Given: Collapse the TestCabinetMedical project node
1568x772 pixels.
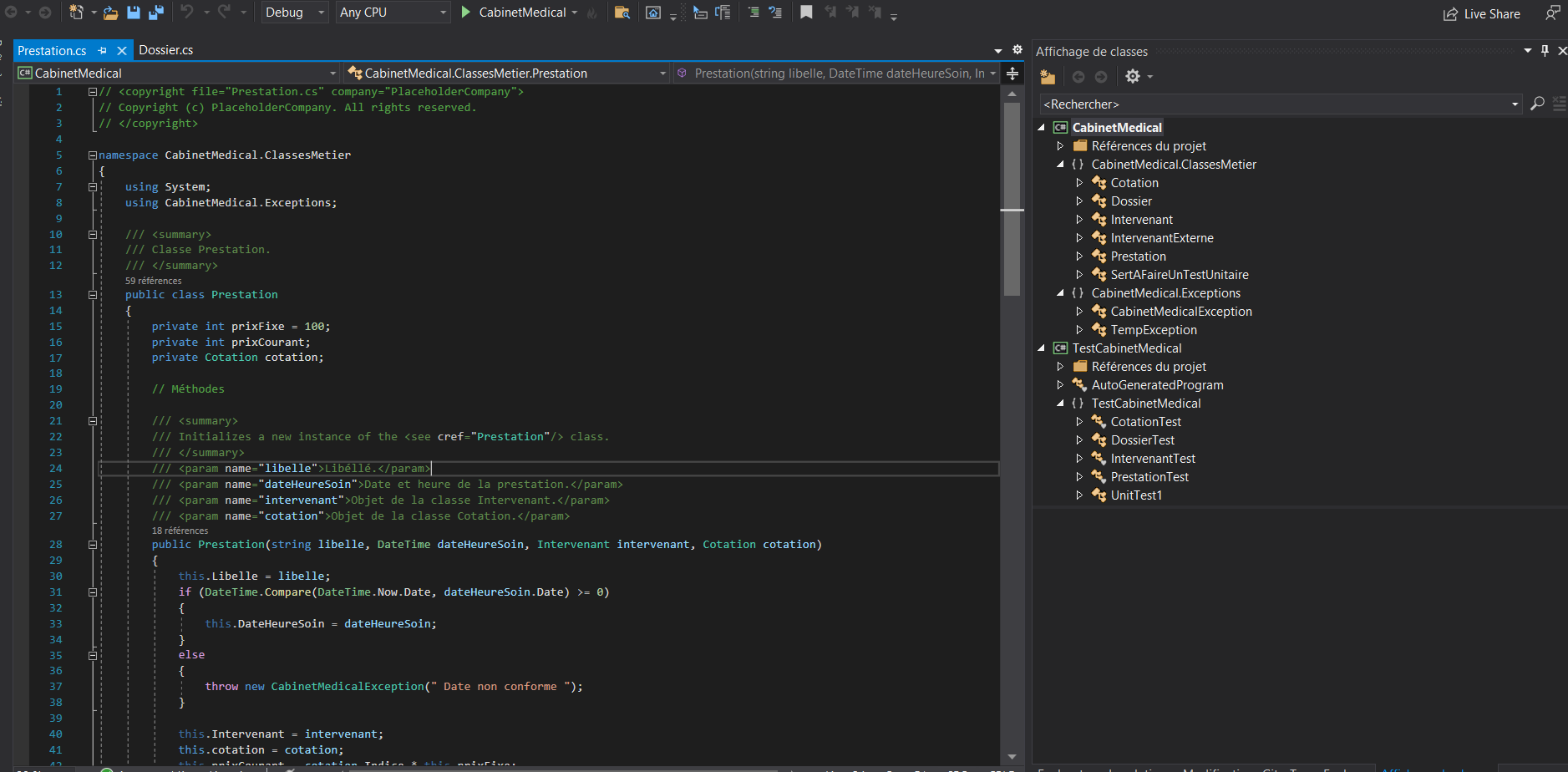Looking at the screenshot, I should tap(1041, 348).
